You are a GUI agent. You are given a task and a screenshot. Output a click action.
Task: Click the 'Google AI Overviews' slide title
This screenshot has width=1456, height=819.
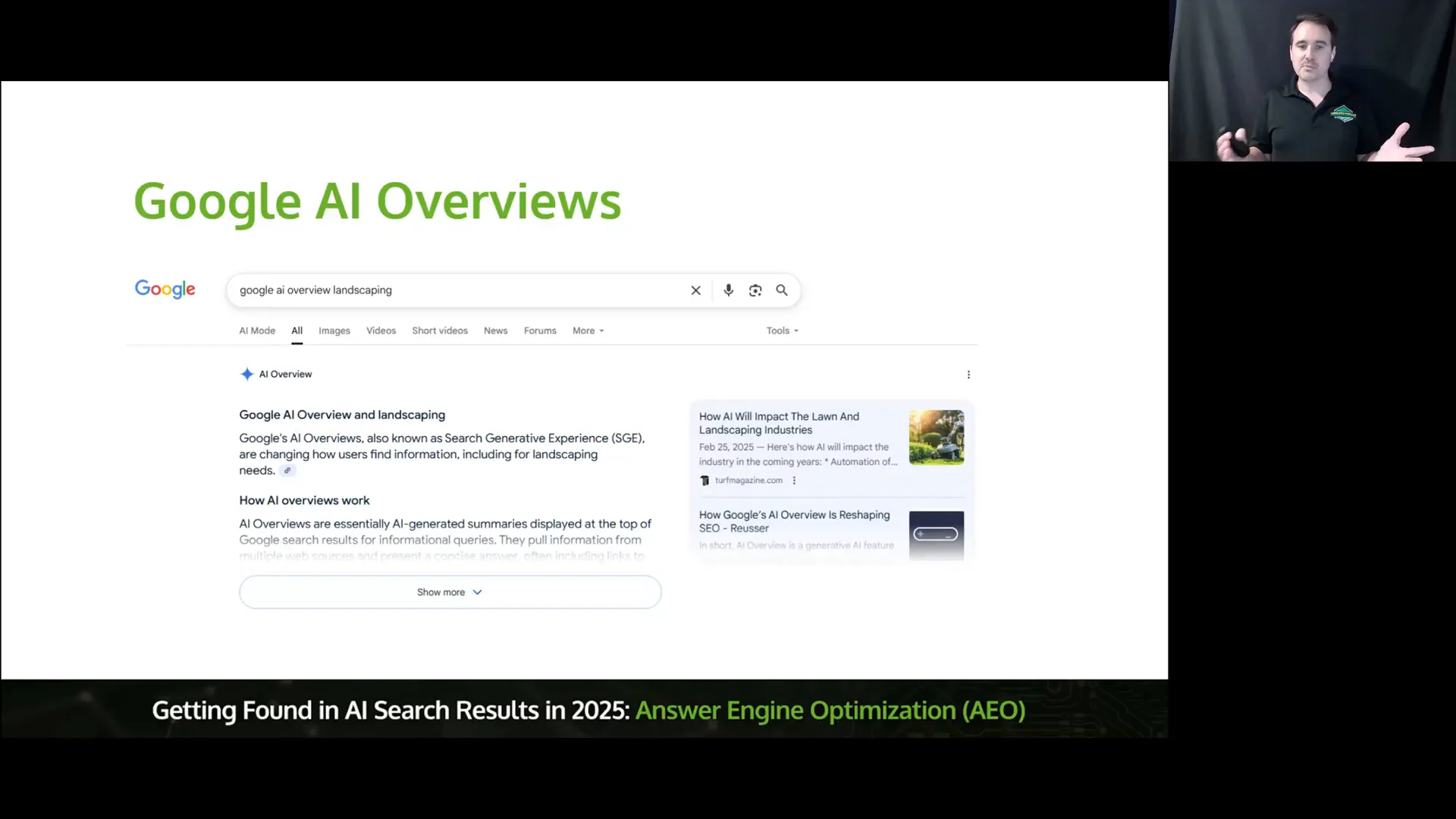point(378,202)
